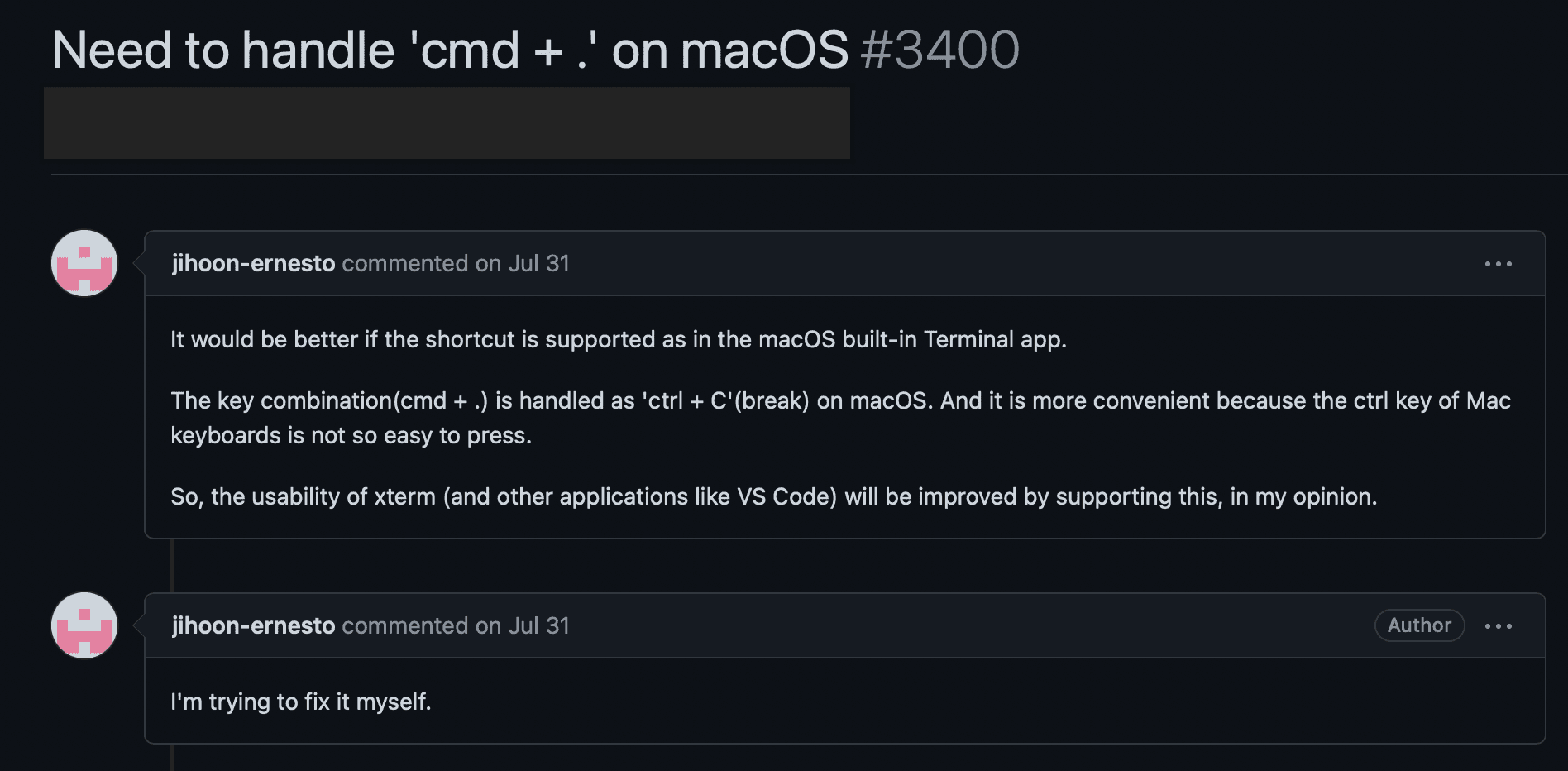The height and width of the screenshot is (771, 1568).
Task: Click the Author badge on the second comment
Action: pos(1419,625)
